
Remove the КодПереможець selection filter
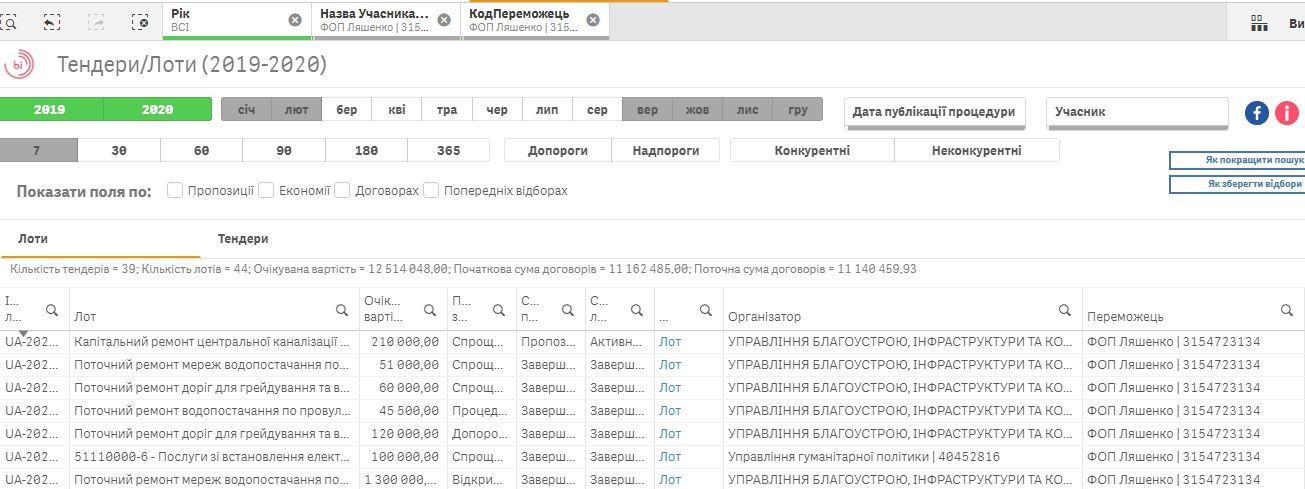pos(593,20)
